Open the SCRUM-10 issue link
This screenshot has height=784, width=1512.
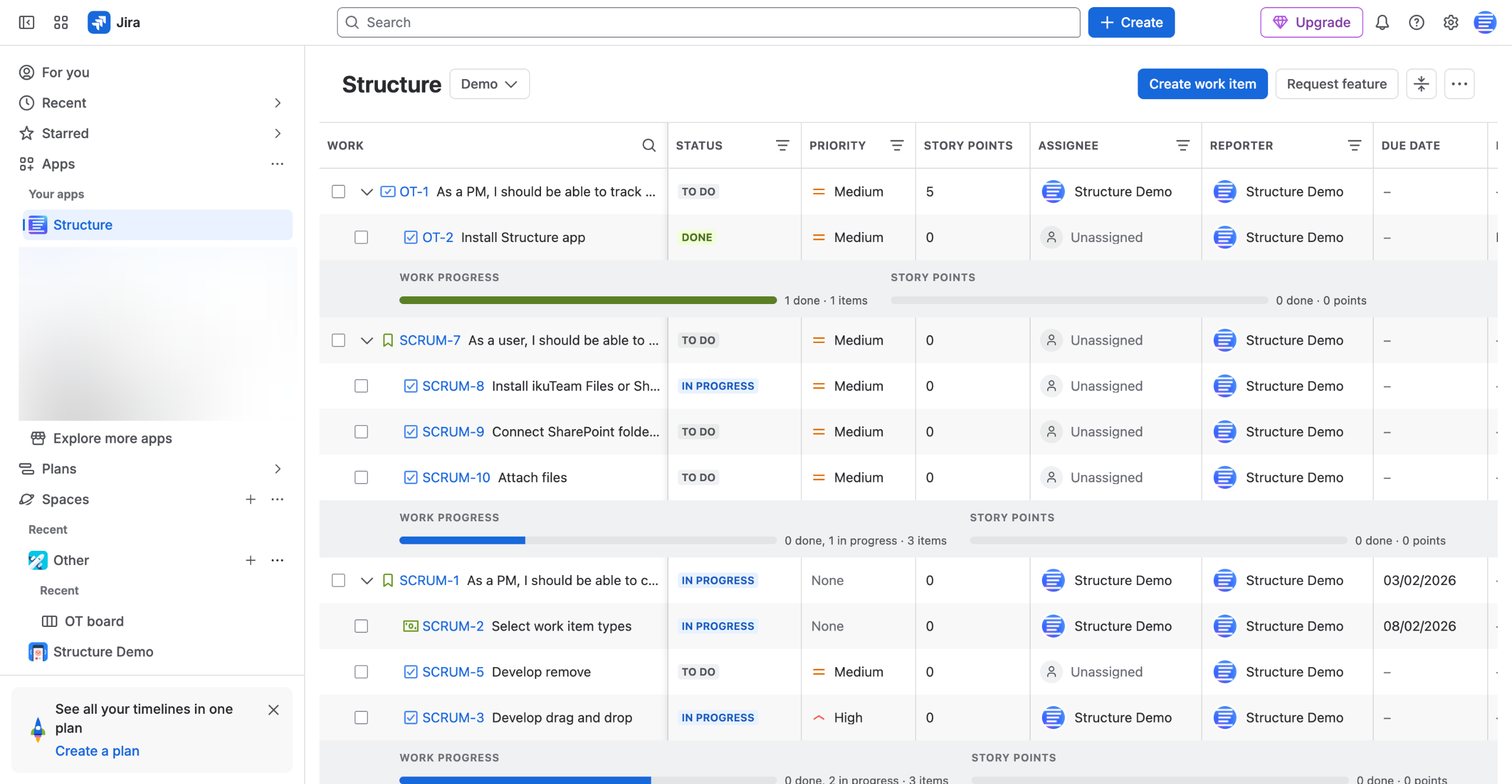click(456, 478)
